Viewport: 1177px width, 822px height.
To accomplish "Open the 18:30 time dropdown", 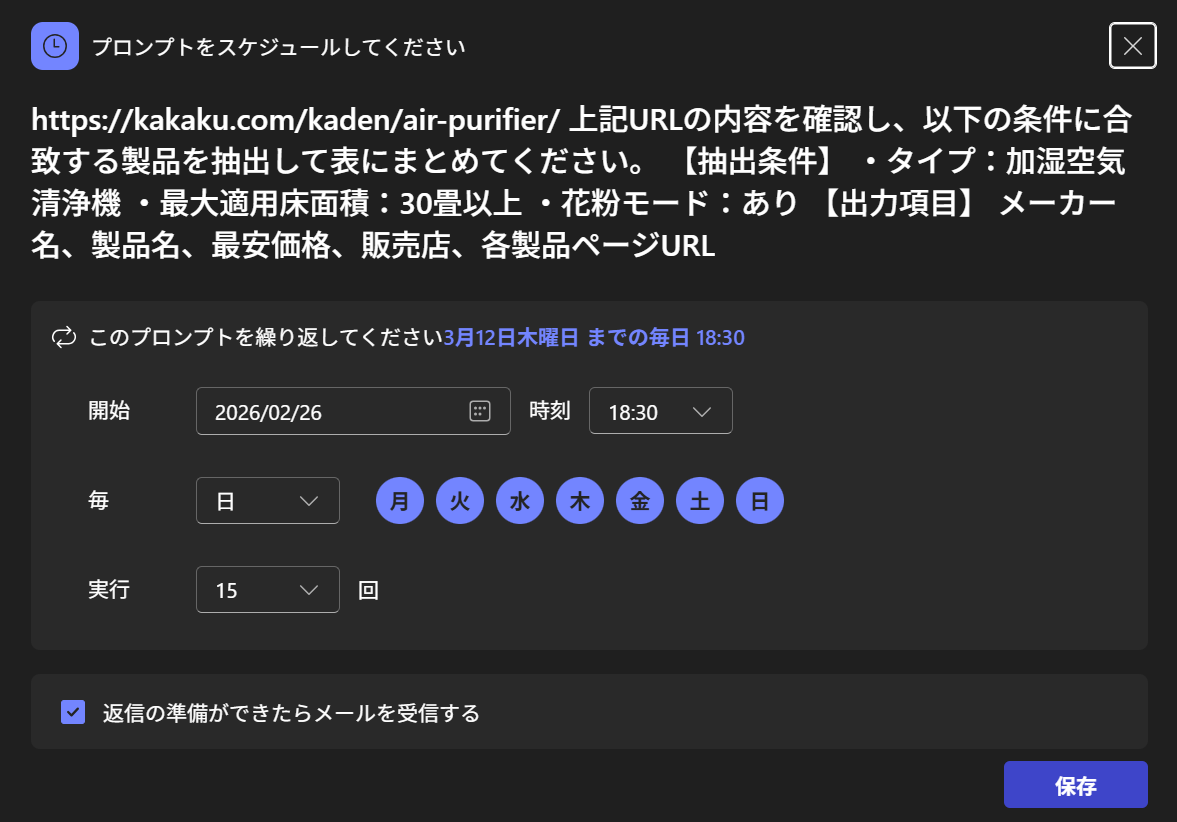I will (660, 411).
